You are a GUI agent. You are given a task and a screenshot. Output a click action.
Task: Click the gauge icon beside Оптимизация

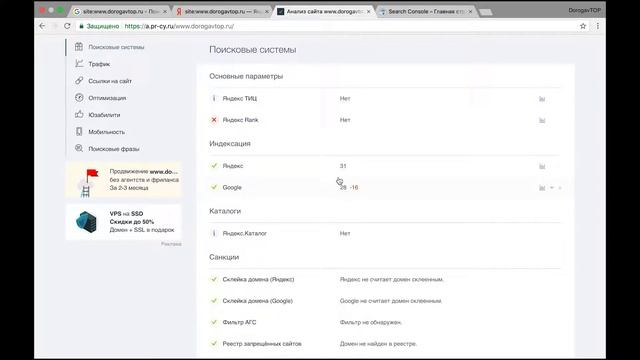point(79,98)
